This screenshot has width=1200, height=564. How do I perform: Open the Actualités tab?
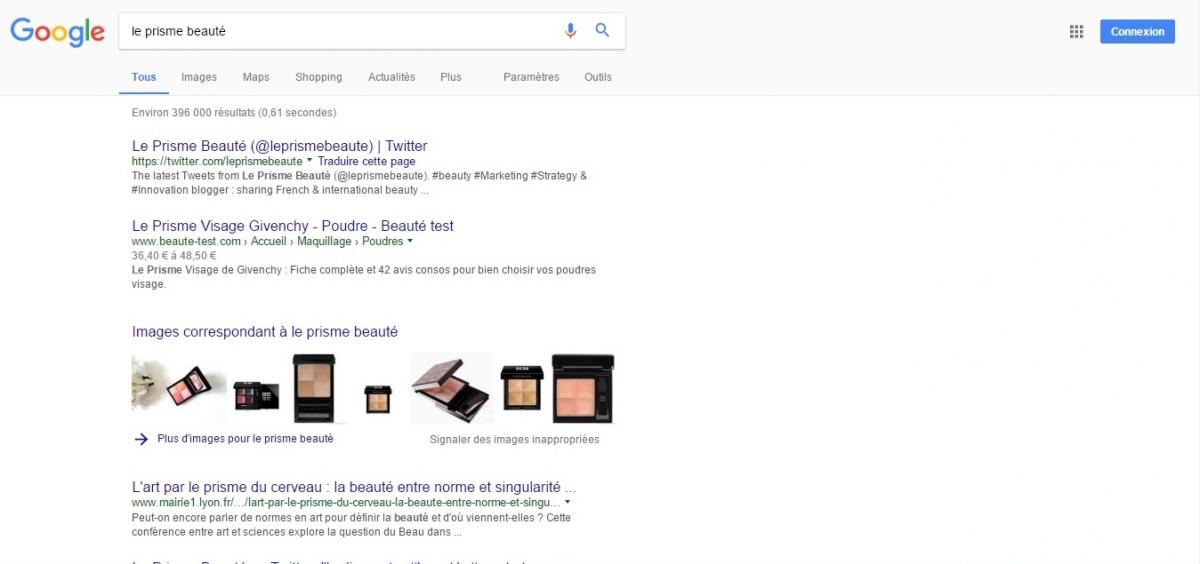(391, 77)
